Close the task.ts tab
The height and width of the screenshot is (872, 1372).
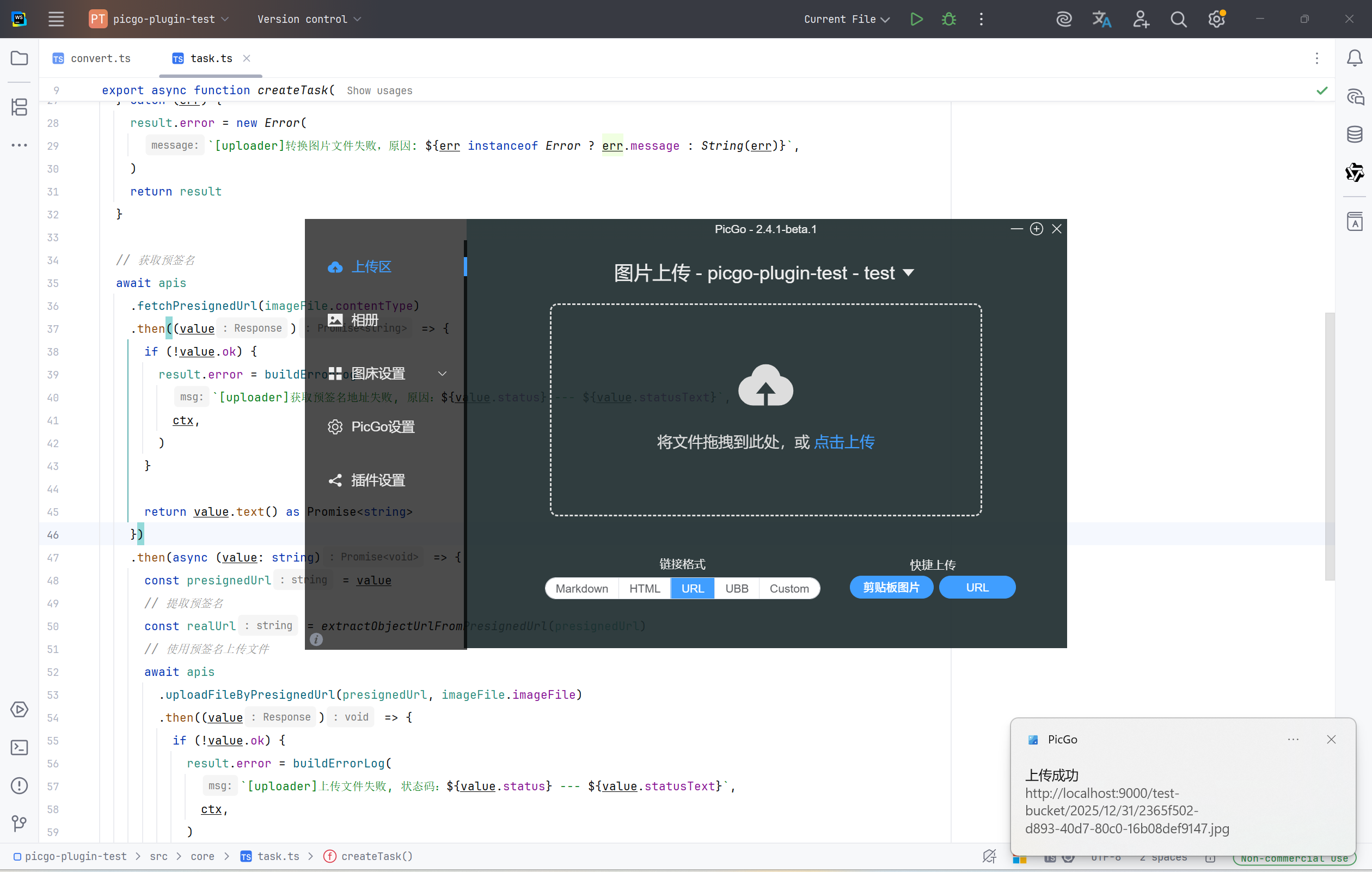pyautogui.click(x=246, y=58)
